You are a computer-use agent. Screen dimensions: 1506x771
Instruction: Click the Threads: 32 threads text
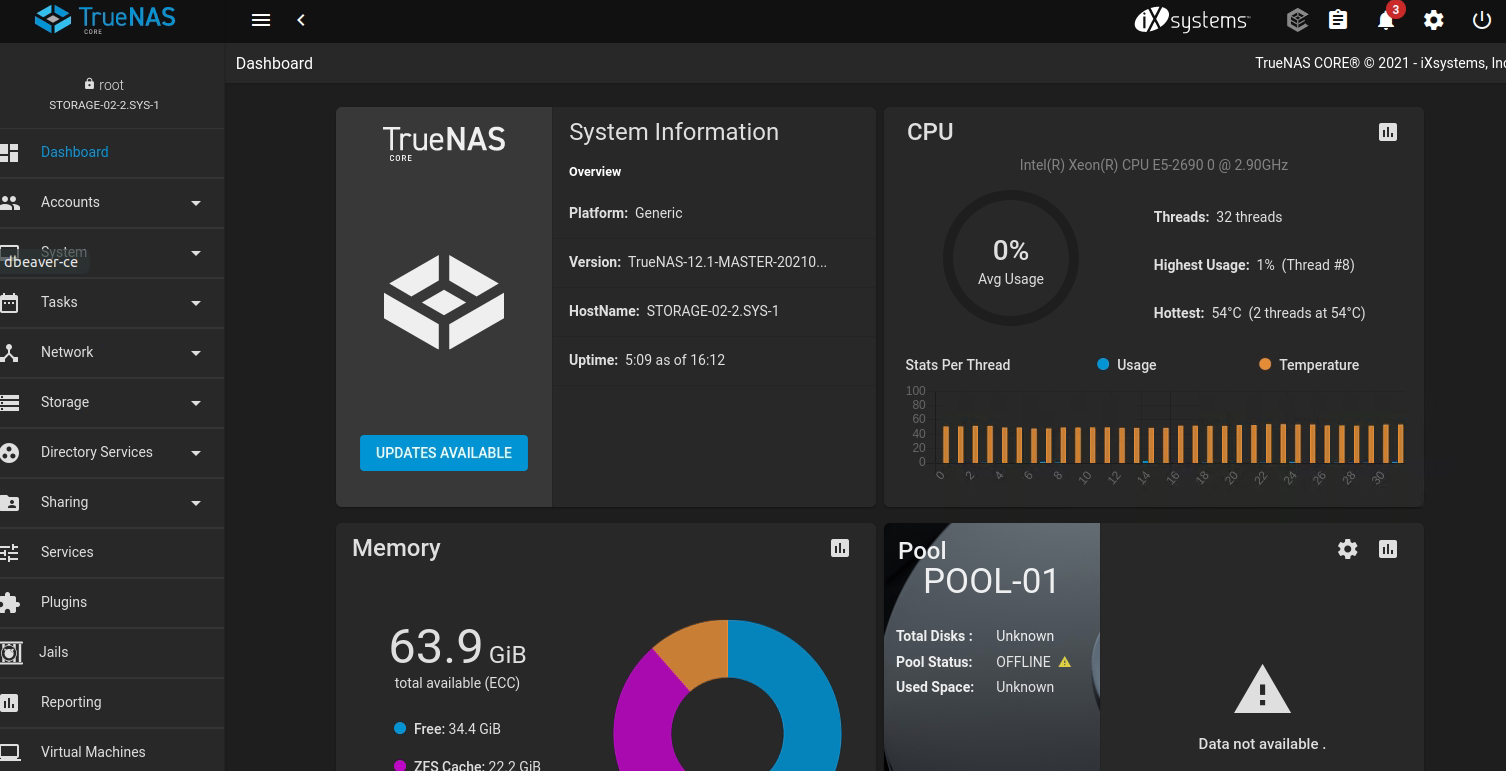[1218, 217]
